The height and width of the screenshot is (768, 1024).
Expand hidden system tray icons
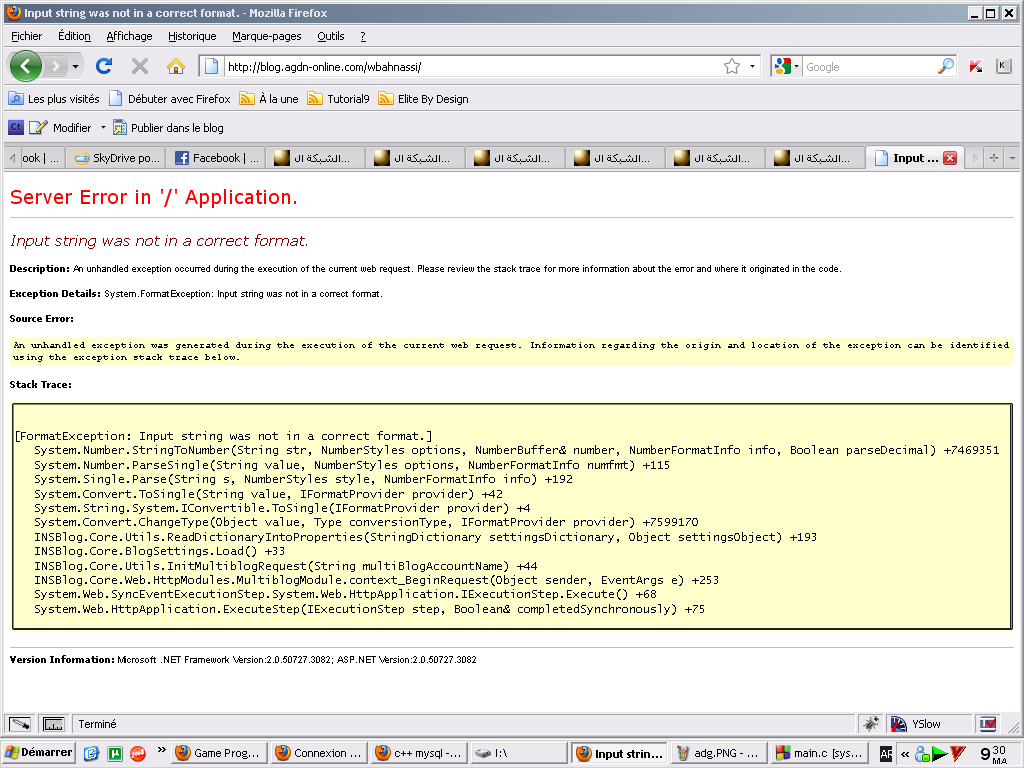point(904,754)
